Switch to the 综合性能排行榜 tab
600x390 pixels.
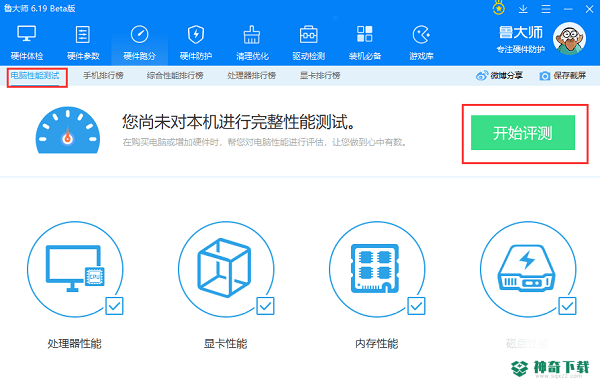175,75
